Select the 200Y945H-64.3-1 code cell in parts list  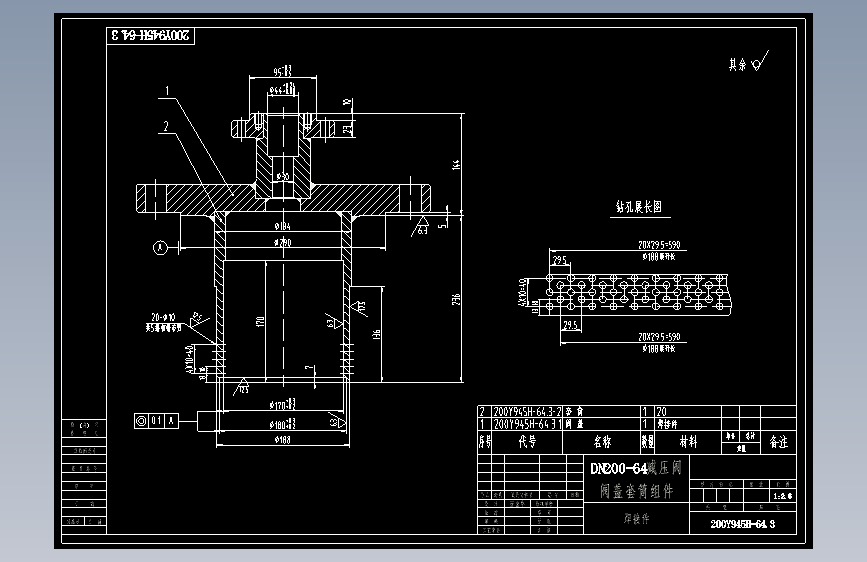(x=527, y=424)
